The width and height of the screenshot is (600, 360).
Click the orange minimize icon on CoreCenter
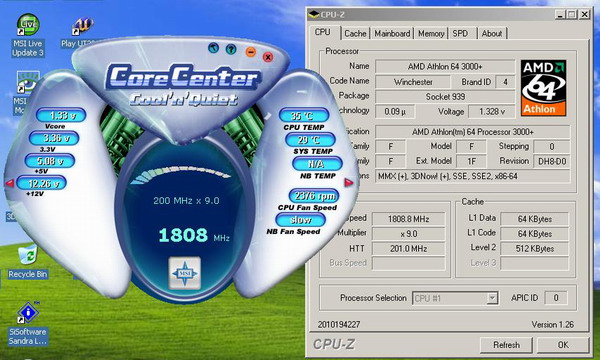click(251, 52)
